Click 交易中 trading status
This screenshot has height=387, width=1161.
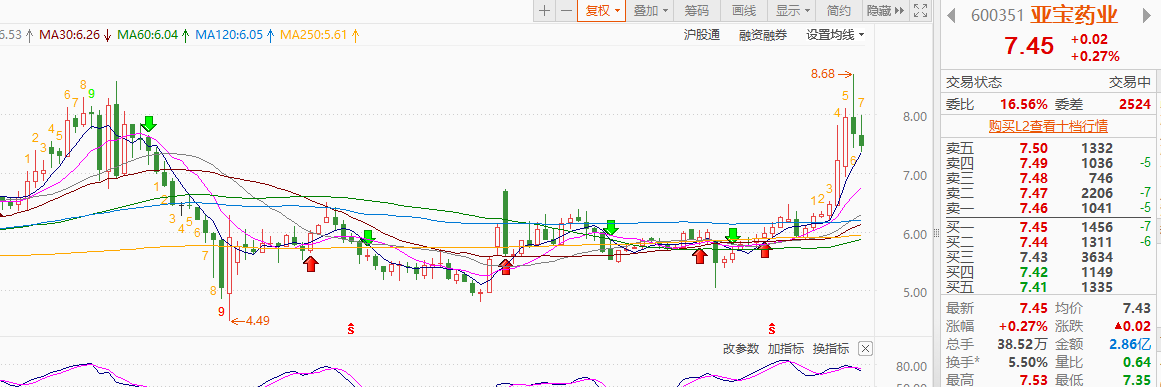click(x=1130, y=82)
